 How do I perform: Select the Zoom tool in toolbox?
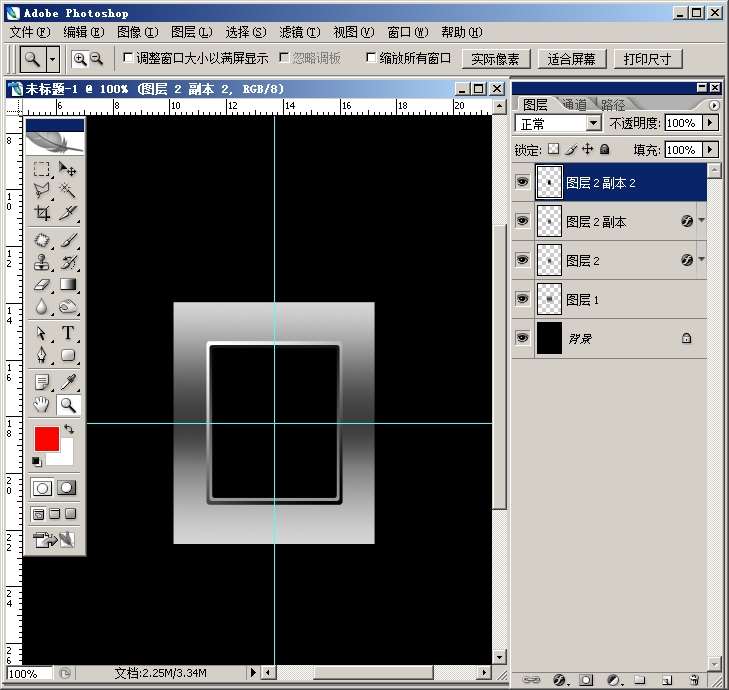68,405
